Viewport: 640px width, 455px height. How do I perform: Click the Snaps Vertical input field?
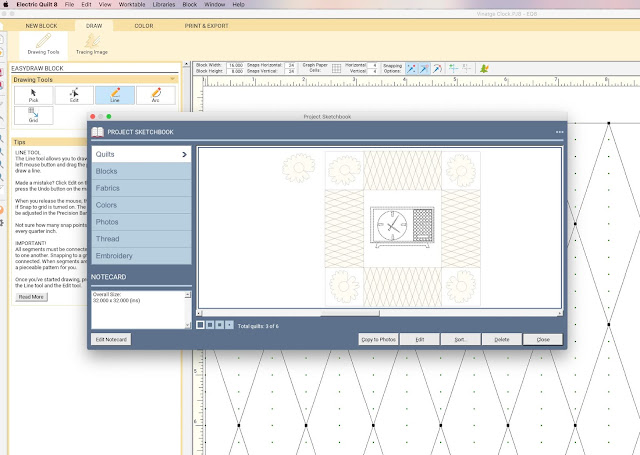290,71
